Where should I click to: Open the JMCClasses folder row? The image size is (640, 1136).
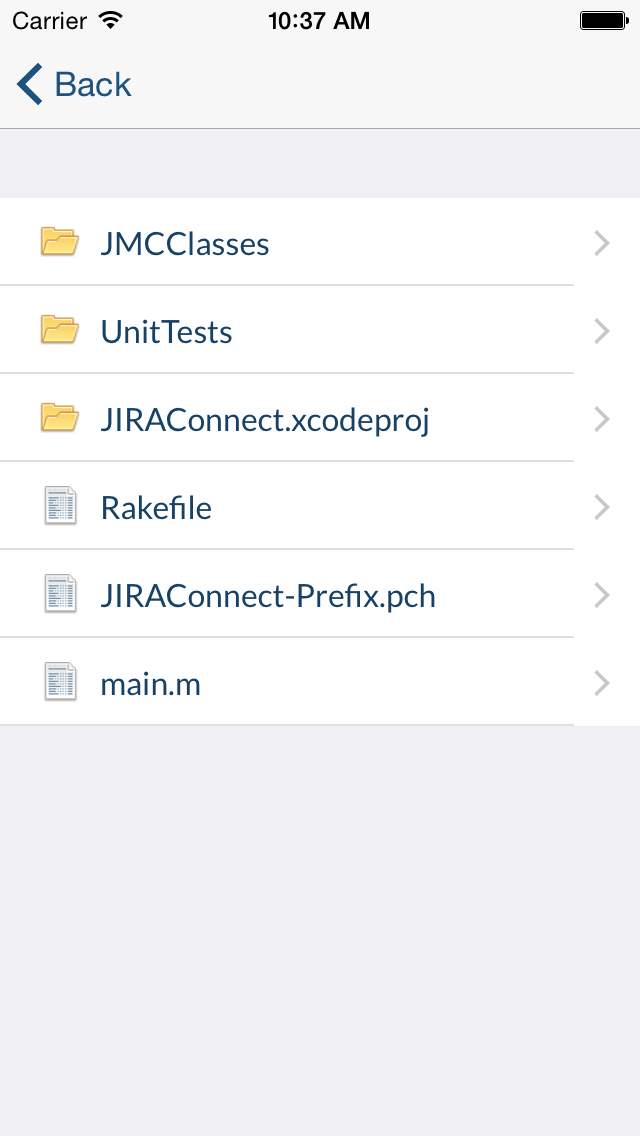(x=320, y=242)
